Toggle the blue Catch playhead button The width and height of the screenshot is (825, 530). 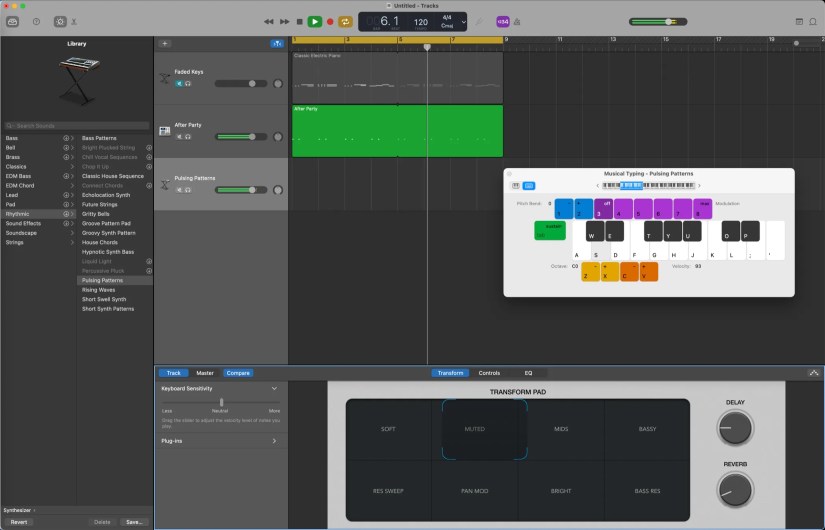point(277,44)
